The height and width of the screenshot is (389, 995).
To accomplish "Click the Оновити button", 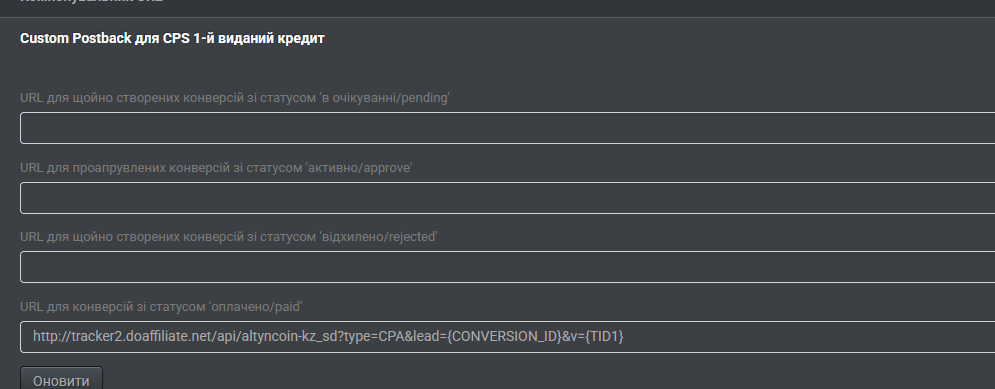I will pyautogui.click(x=61, y=379).
